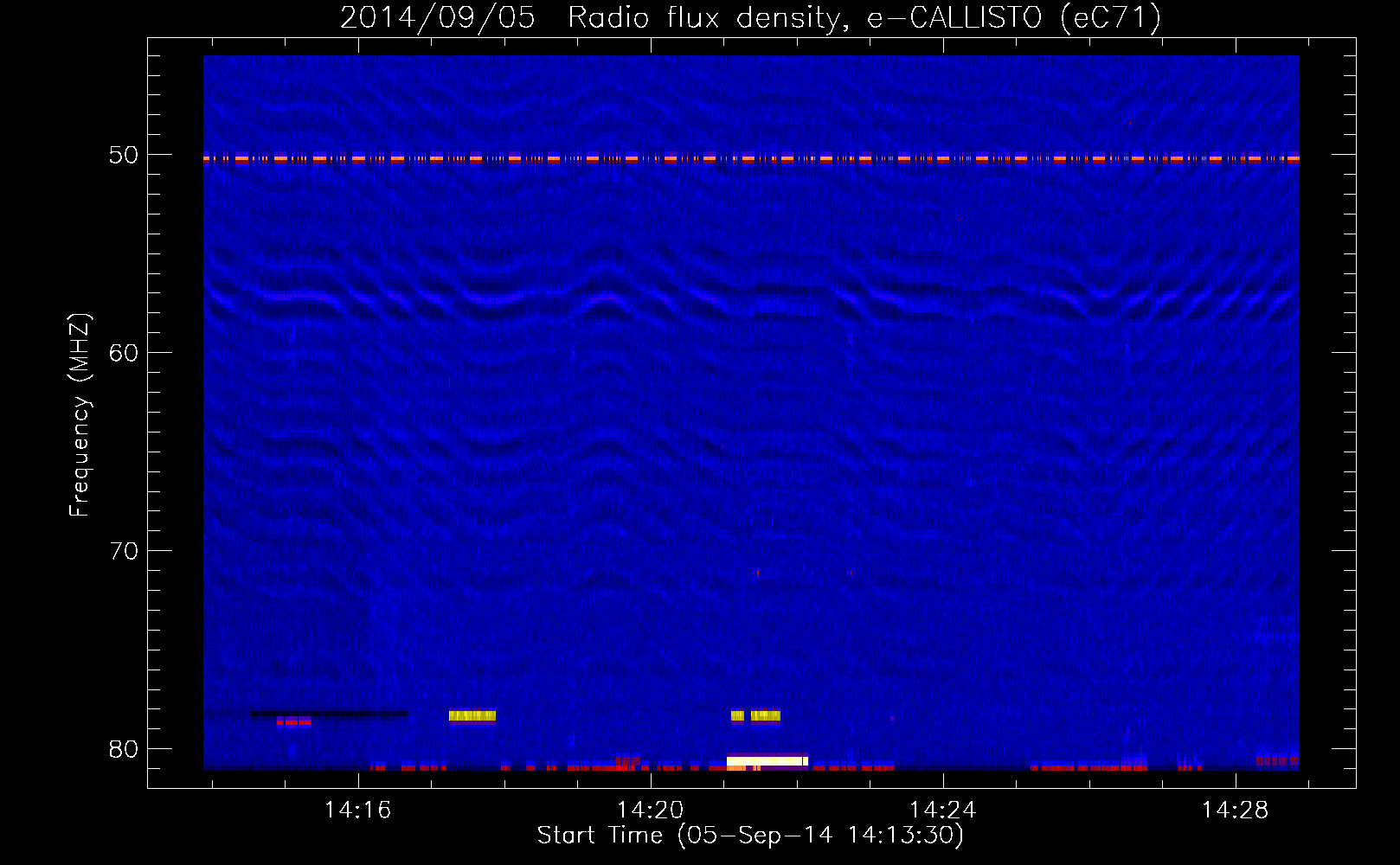Click the plot title '2014/09/05 Radio flux density, e-CALLISTO (eC71)'
The height and width of the screenshot is (865, 1400).
[750, 17]
